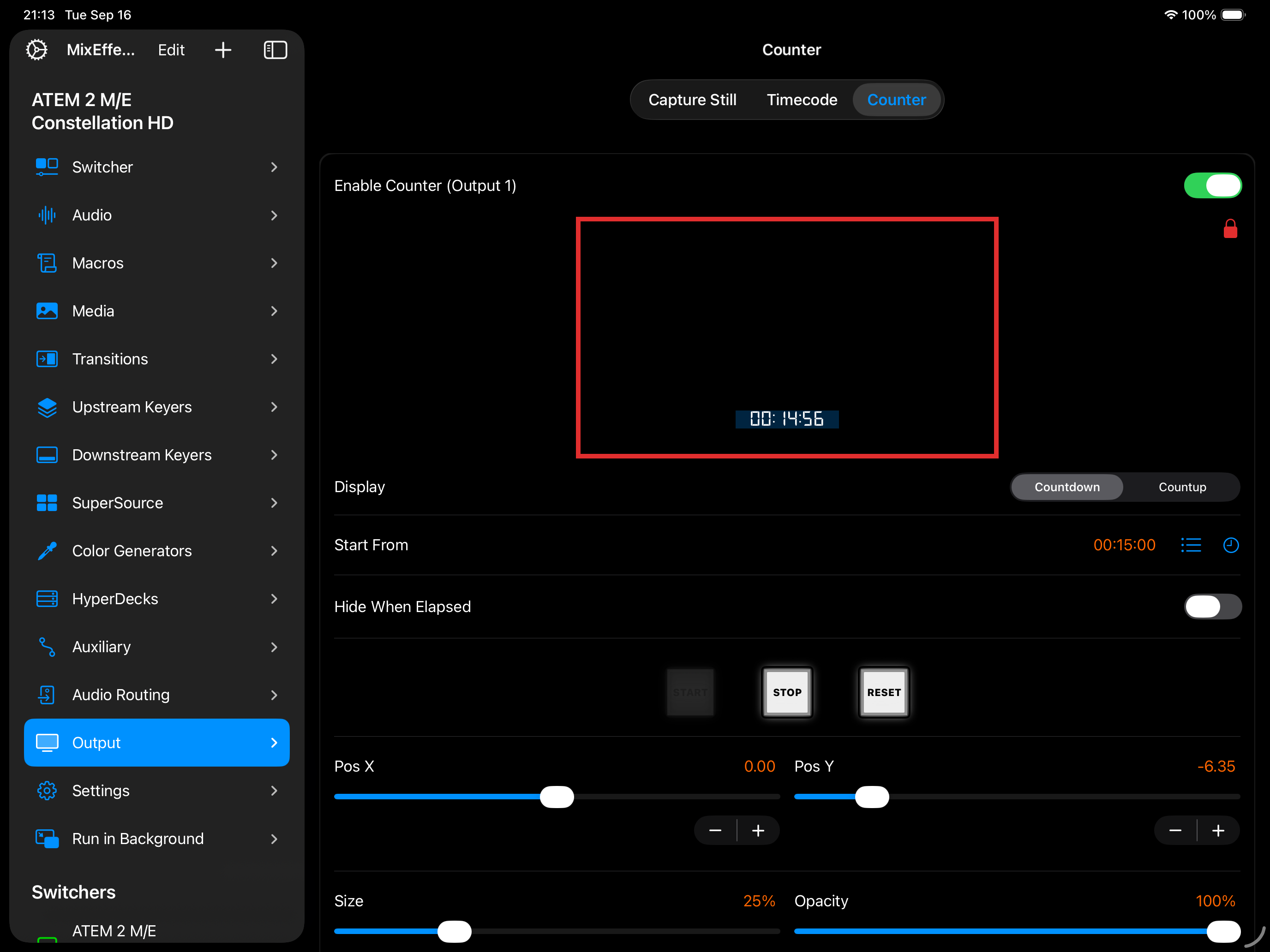The image size is (1270, 952).
Task: Expand the HyperDecks section chevron
Action: click(274, 599)
